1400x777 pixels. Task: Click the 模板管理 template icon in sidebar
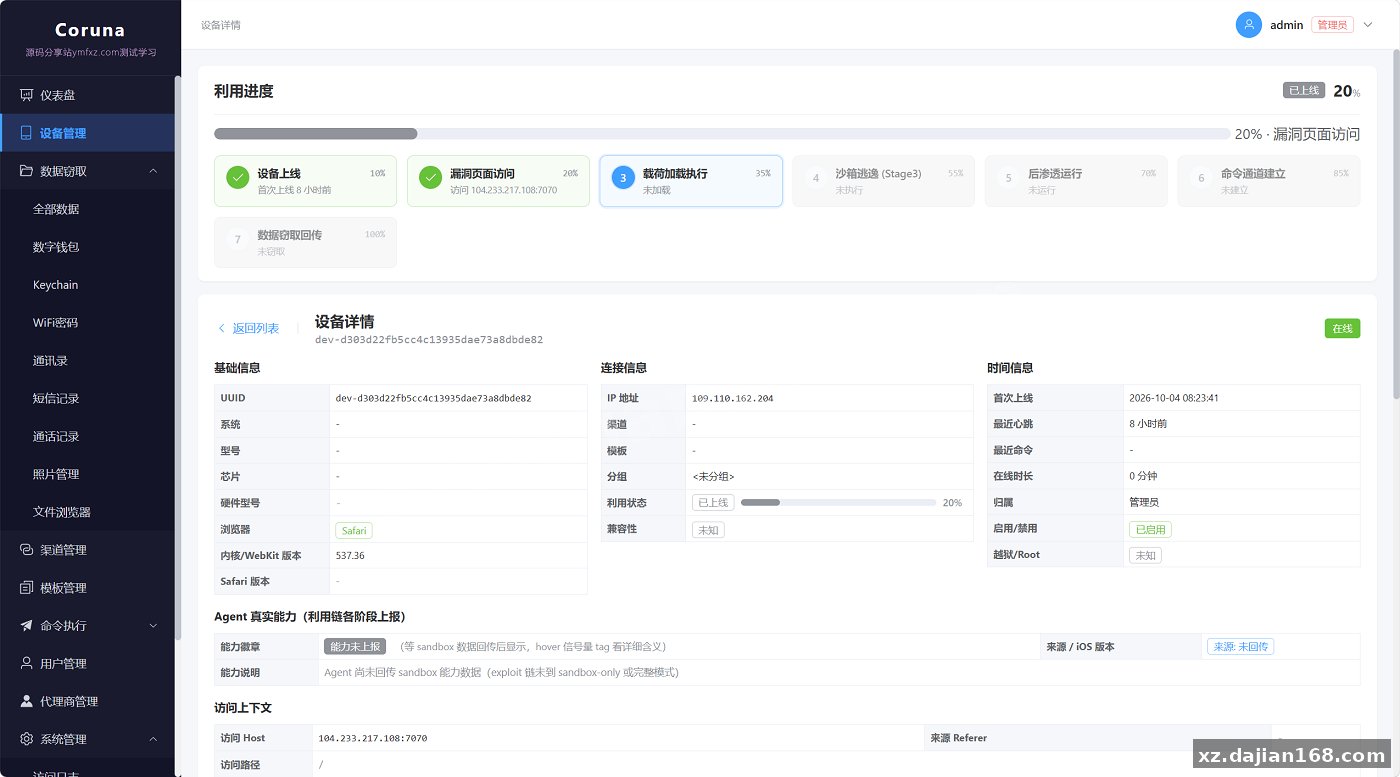[x=26, y=588]
